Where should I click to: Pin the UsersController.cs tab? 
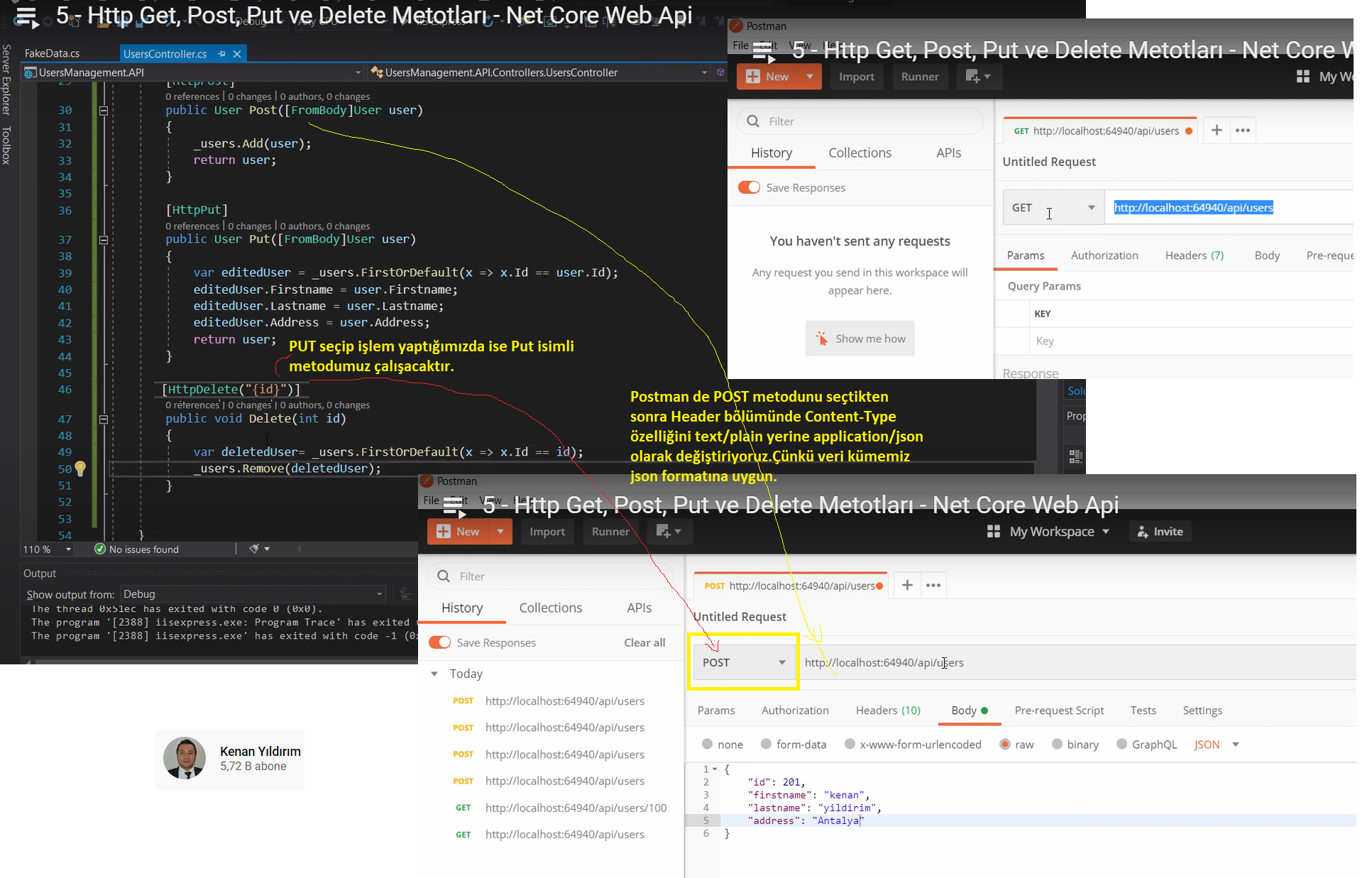tap(221, 54)
